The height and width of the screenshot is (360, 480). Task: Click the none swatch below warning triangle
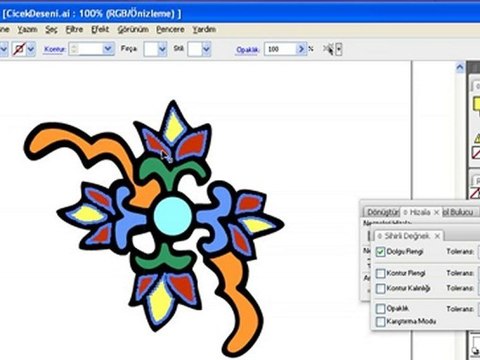coord(476,153)
